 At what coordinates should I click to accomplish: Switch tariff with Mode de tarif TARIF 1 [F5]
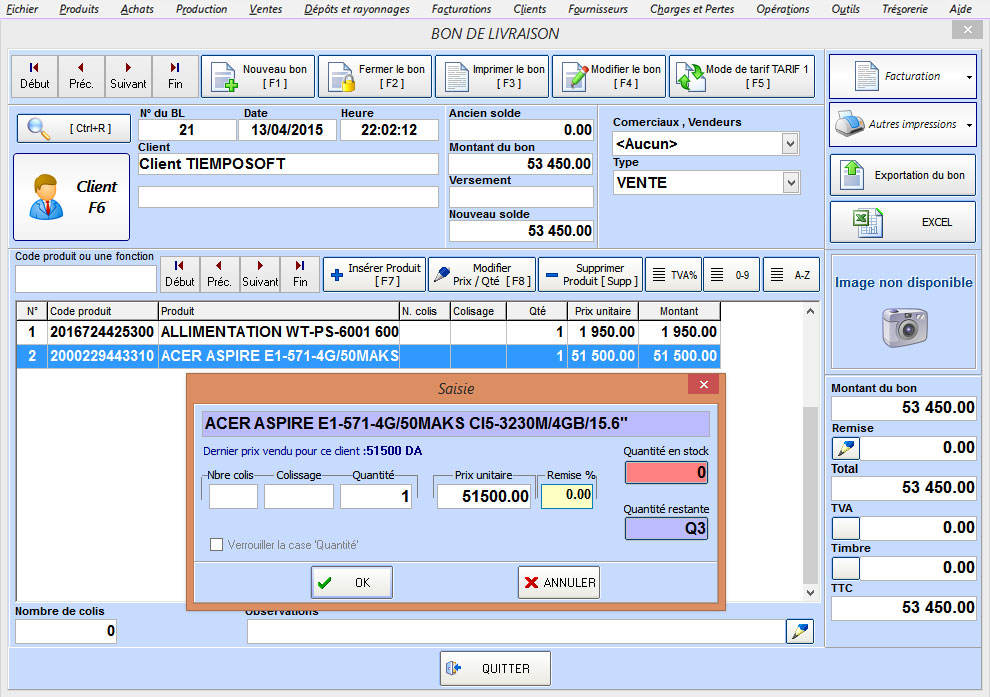pos(742,76)
